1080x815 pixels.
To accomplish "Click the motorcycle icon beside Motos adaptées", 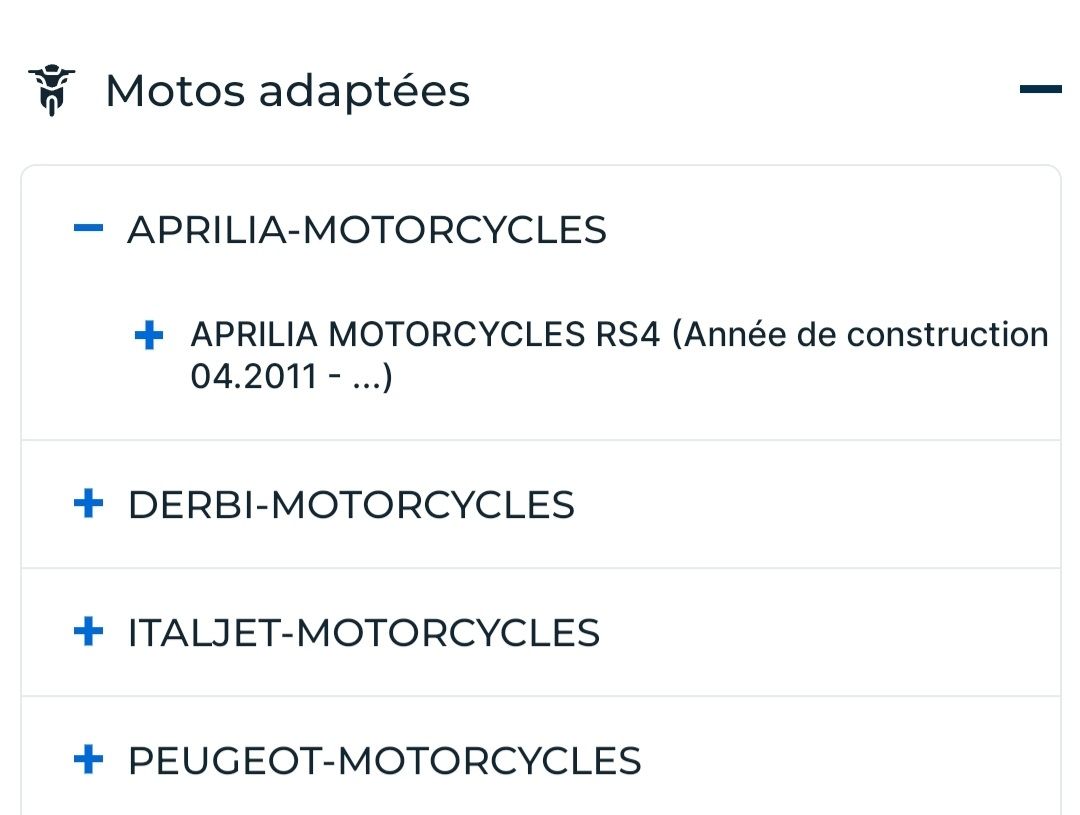I will click(x=51, y=91).
